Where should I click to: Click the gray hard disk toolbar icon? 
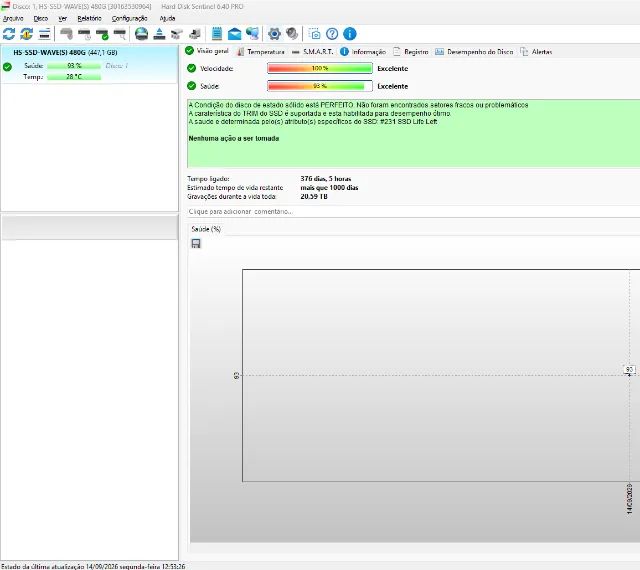tap(66, 34)
